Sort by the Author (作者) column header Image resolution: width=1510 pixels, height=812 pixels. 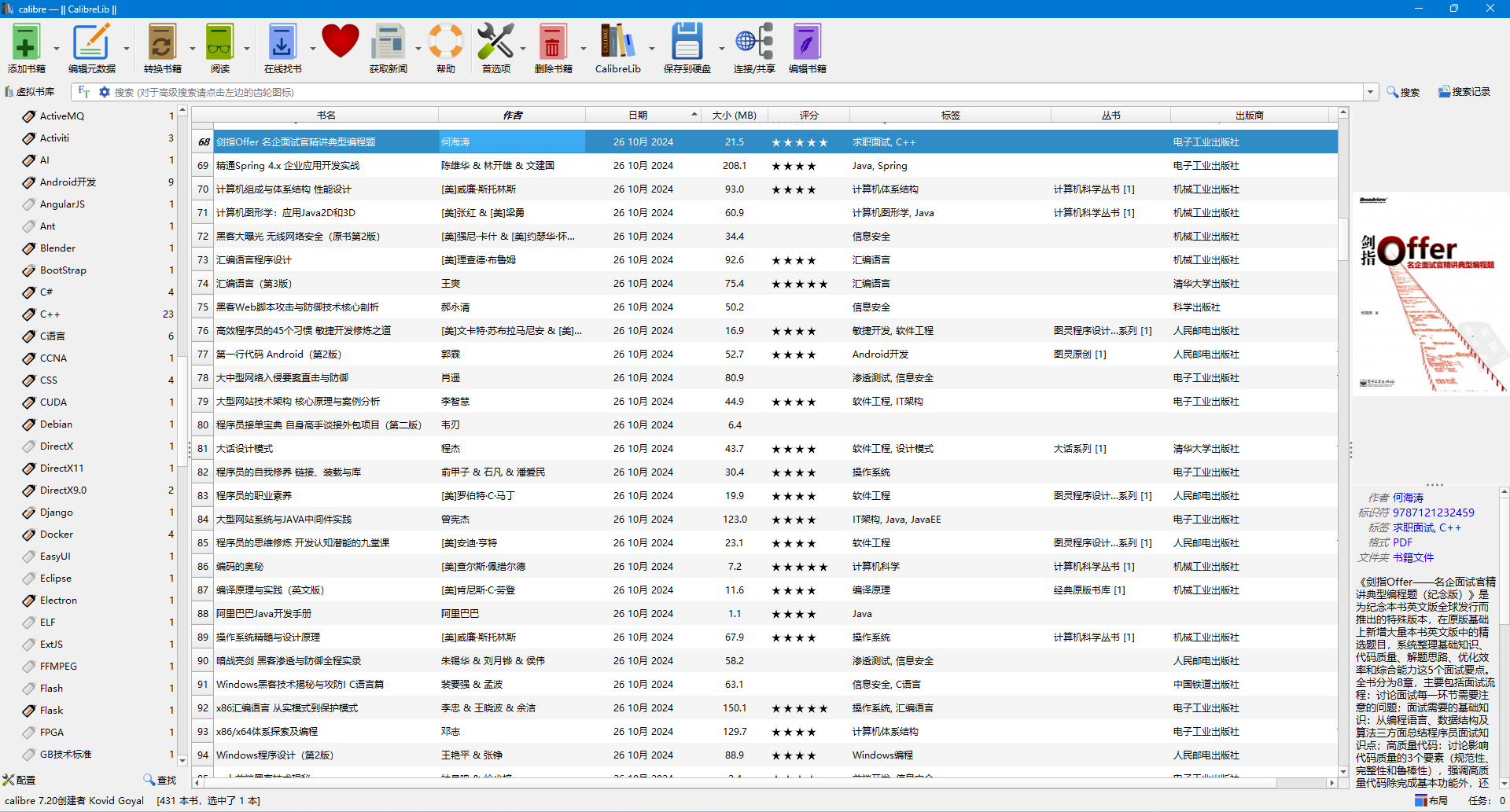point(512,116)
